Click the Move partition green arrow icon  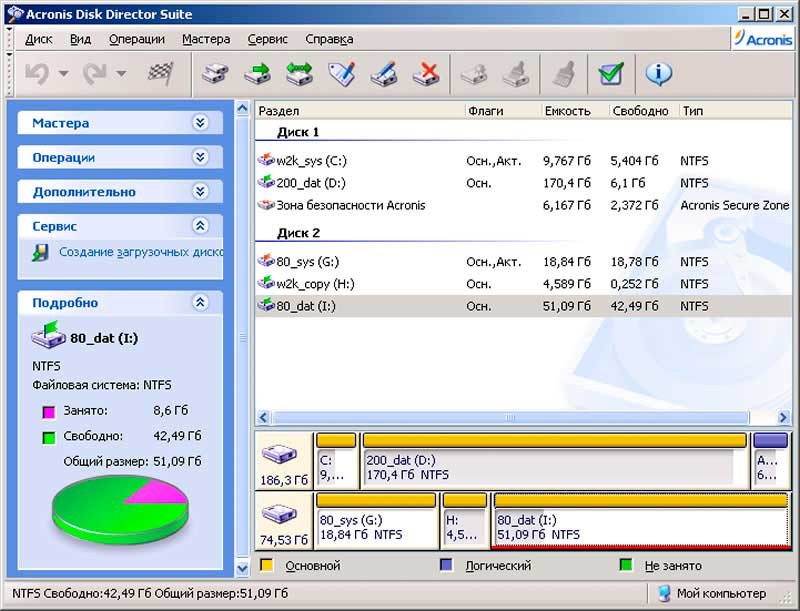[257, 74]
